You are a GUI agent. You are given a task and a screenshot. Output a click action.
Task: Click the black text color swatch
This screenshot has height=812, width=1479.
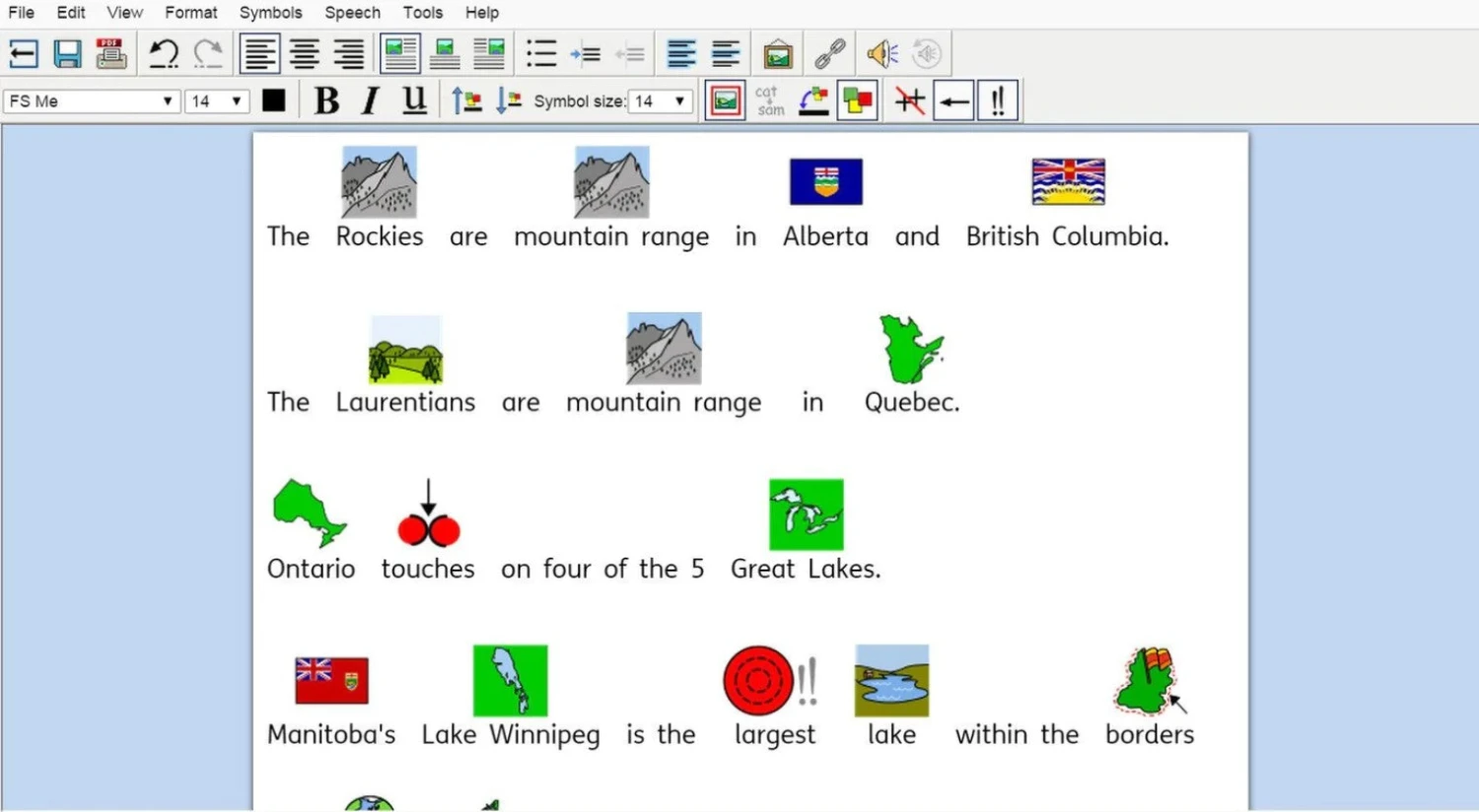point(274,101)
